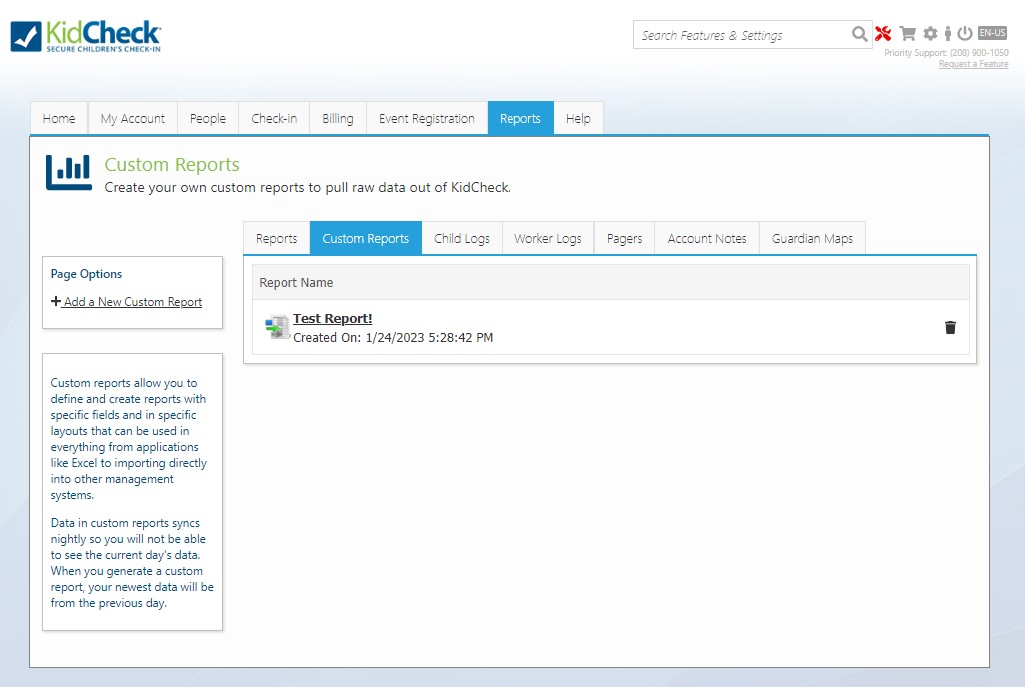The image size is (1025, 687).
Task: Open the Event Registration menu tab
Action: click(x=427, y=118)
